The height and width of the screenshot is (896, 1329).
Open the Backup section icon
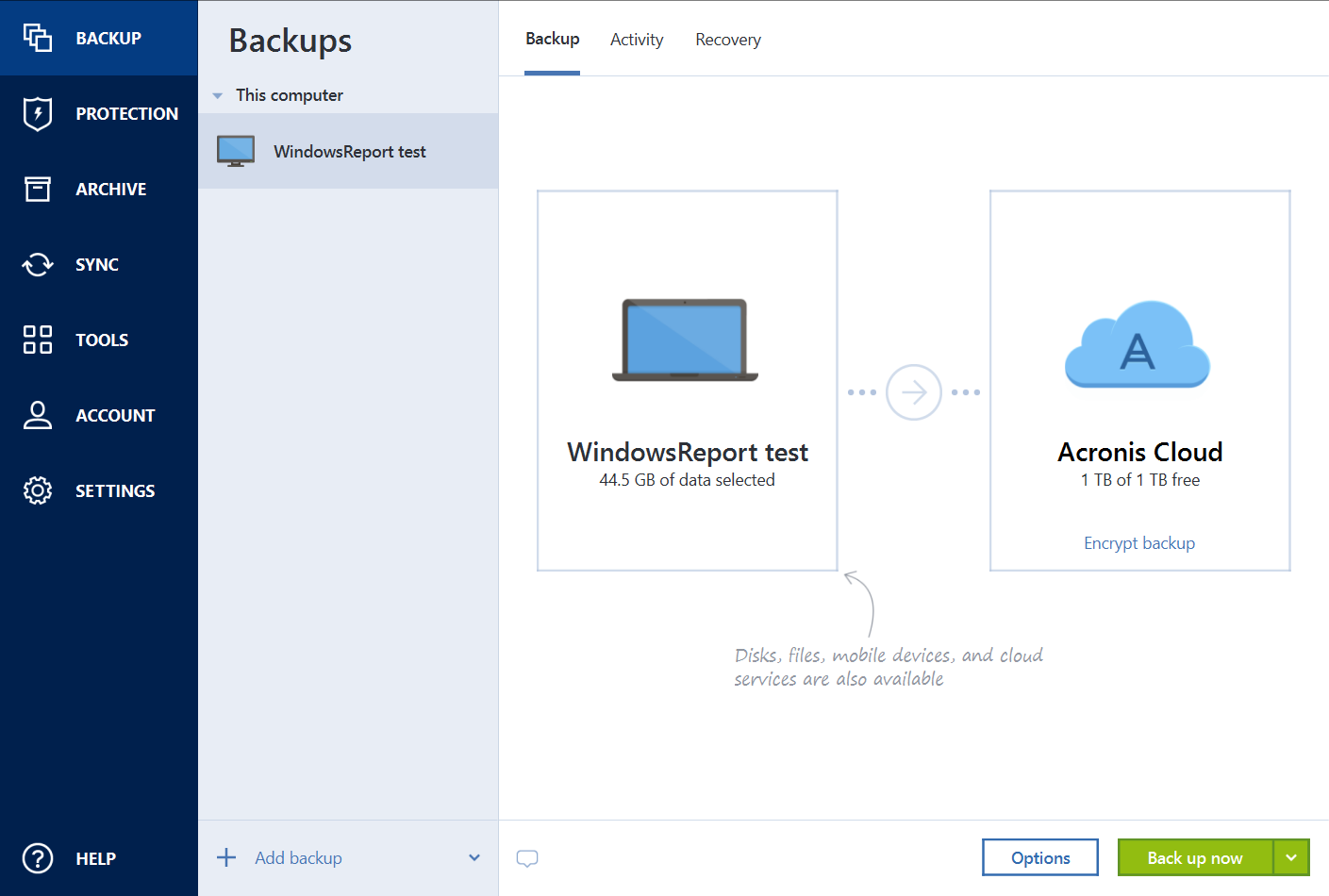coord(38,38)
